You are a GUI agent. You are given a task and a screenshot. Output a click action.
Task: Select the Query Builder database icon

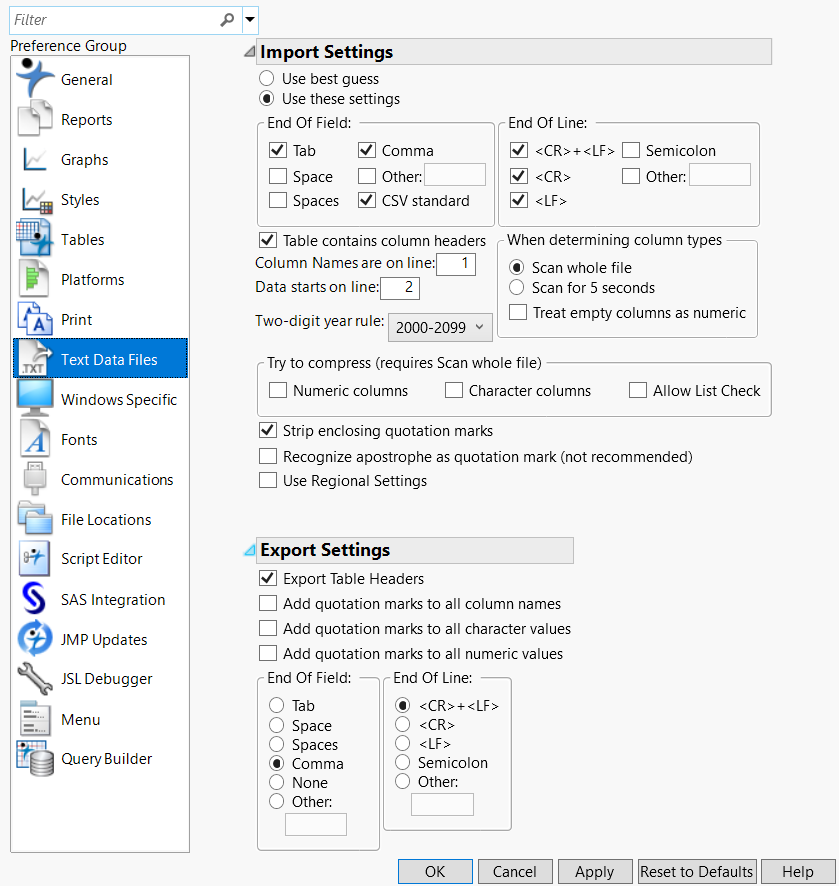[35, 758]
